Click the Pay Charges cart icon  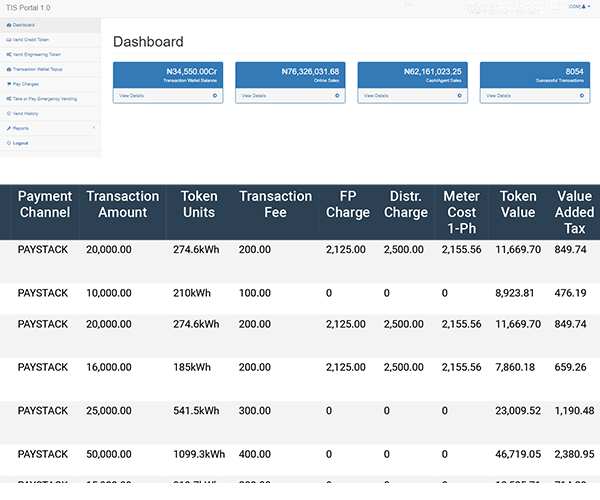8,84
